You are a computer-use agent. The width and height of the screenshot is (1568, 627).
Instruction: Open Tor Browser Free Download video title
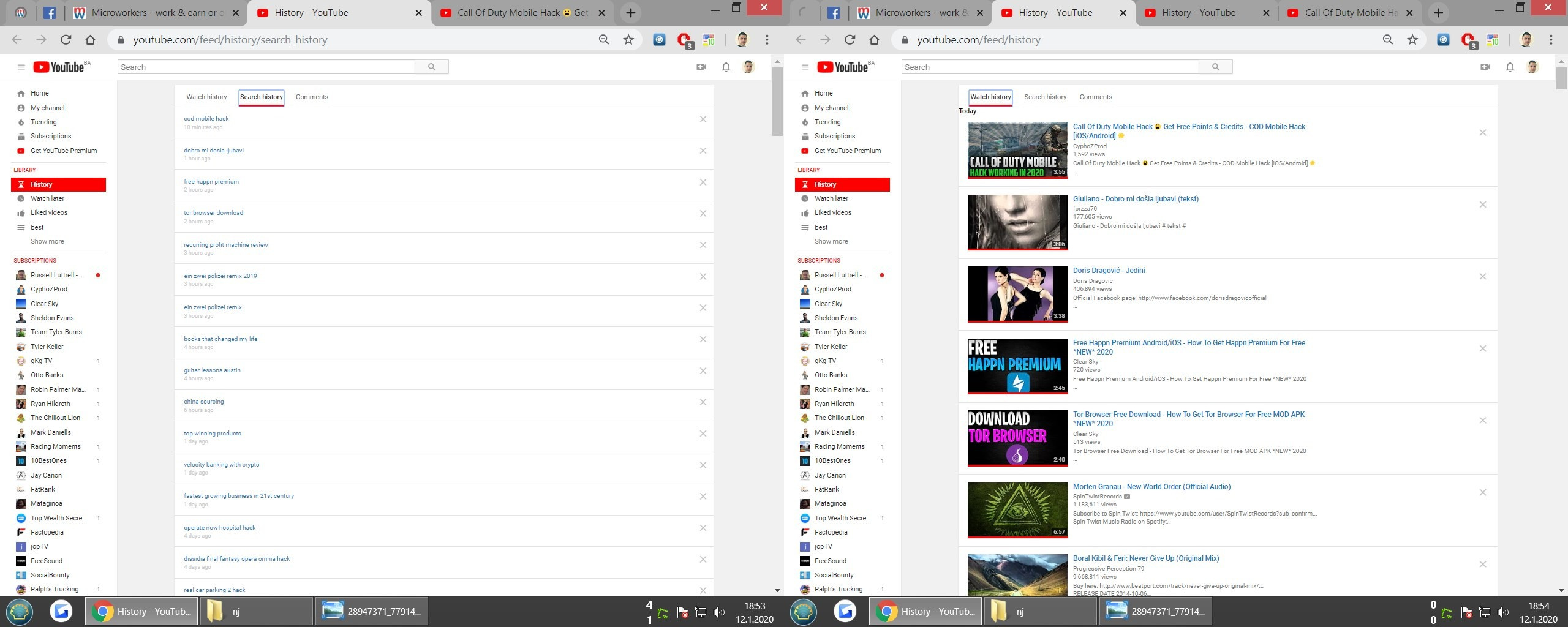pyautogui.click(x=1189, y=419)
